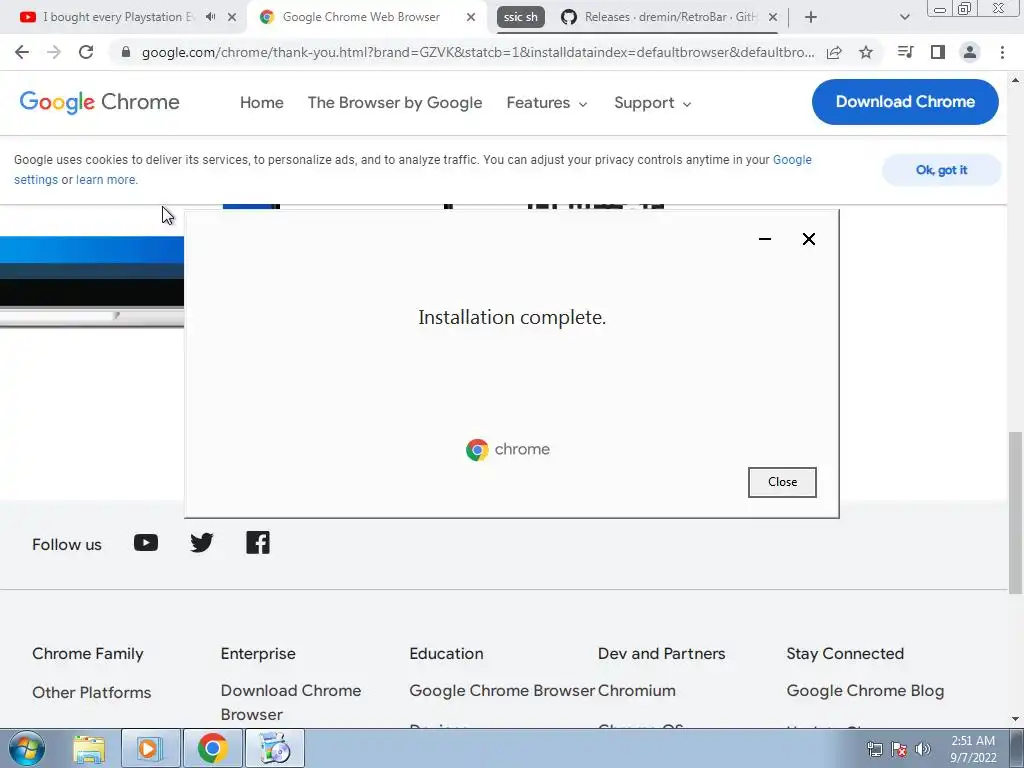Screen dimensions: 1024x768
Task: Open the installer disc icon in the taskbar
Action: pos(275,748)
